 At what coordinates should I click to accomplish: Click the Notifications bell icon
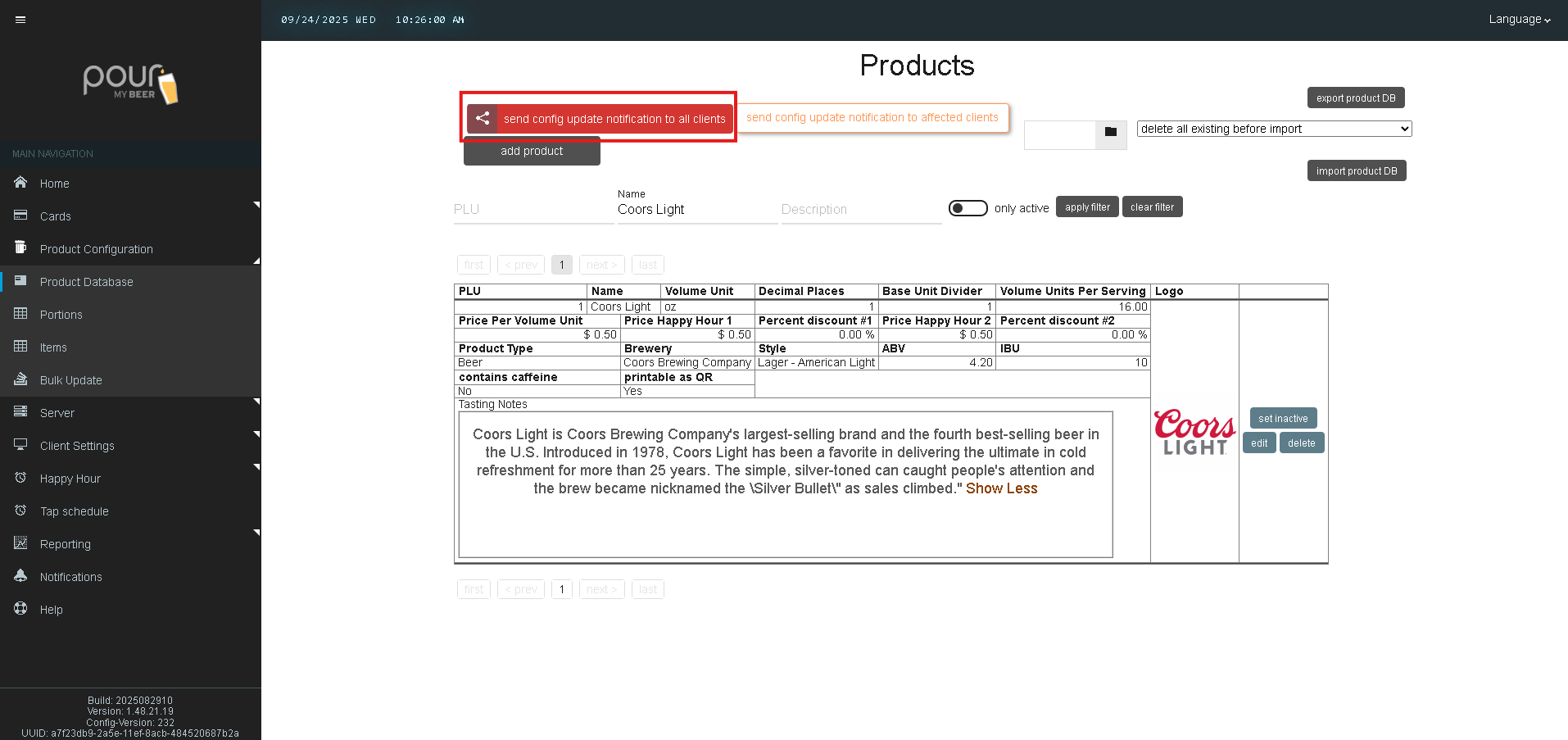(20, 576)
